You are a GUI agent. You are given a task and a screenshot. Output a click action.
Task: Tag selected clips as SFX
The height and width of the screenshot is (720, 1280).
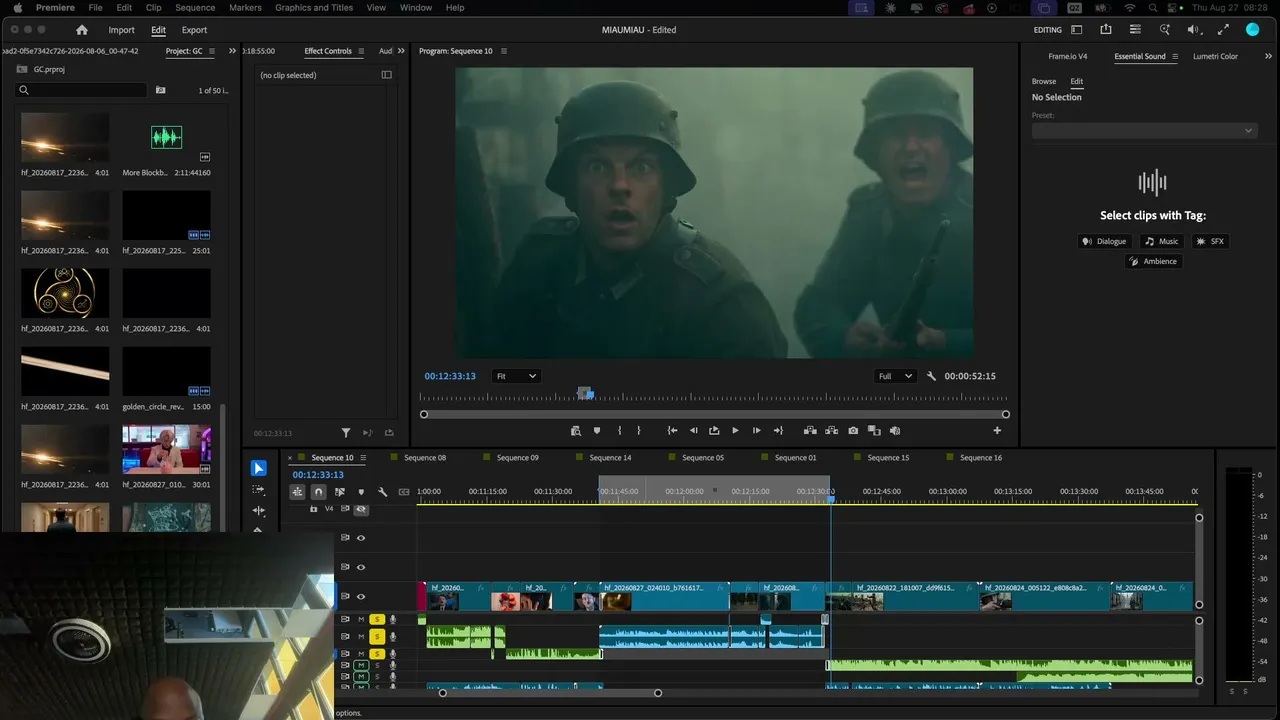point(1210,241)
